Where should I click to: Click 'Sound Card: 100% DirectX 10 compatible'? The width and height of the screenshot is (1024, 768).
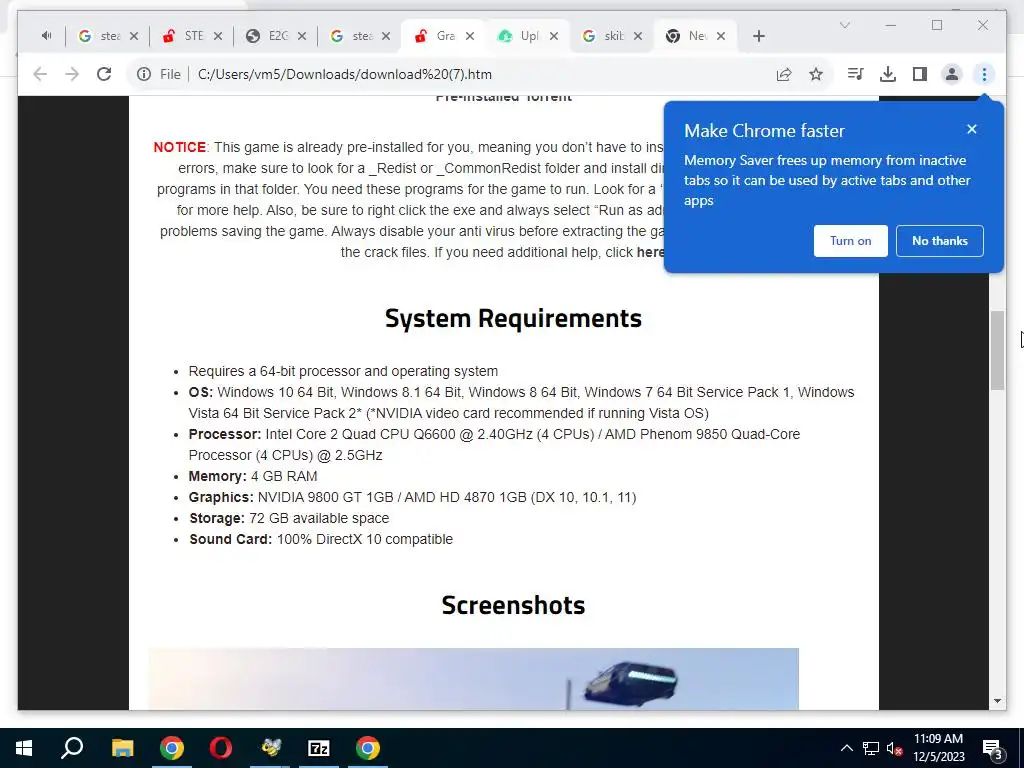321,539
